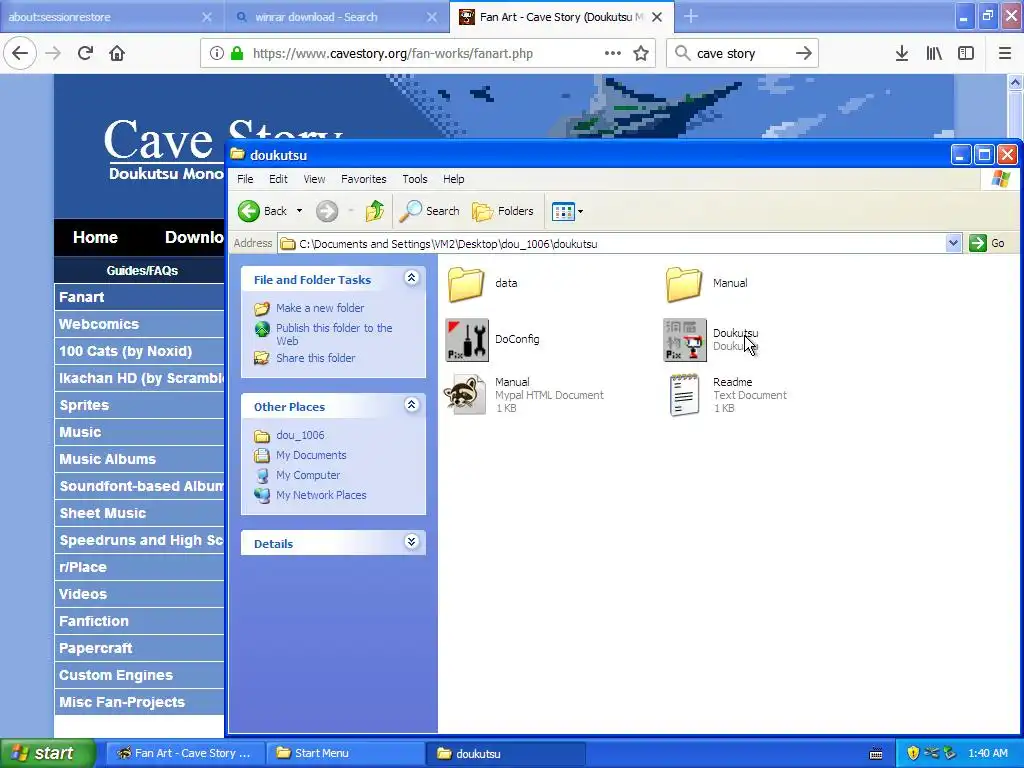The height and width of the screenshot is (768, 1024).
Task: Open the data folder icon
Action: 466,283
